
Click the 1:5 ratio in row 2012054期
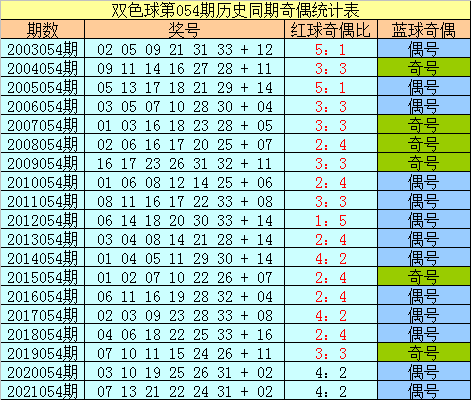click(331, 220)
